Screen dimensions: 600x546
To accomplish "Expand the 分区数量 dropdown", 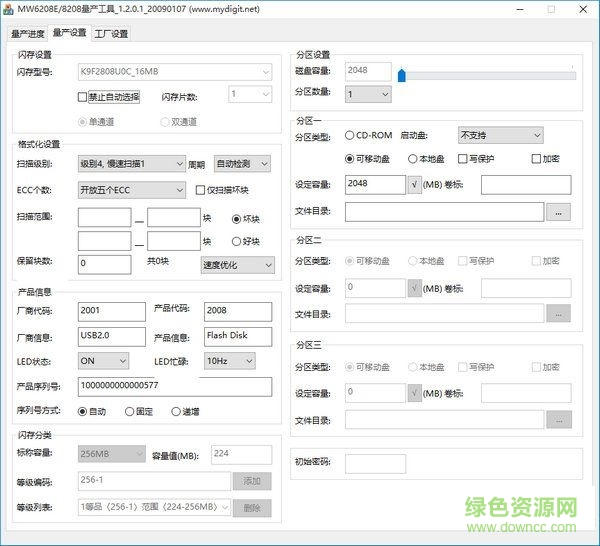I will pyautogui.click(x=367, y=94).
